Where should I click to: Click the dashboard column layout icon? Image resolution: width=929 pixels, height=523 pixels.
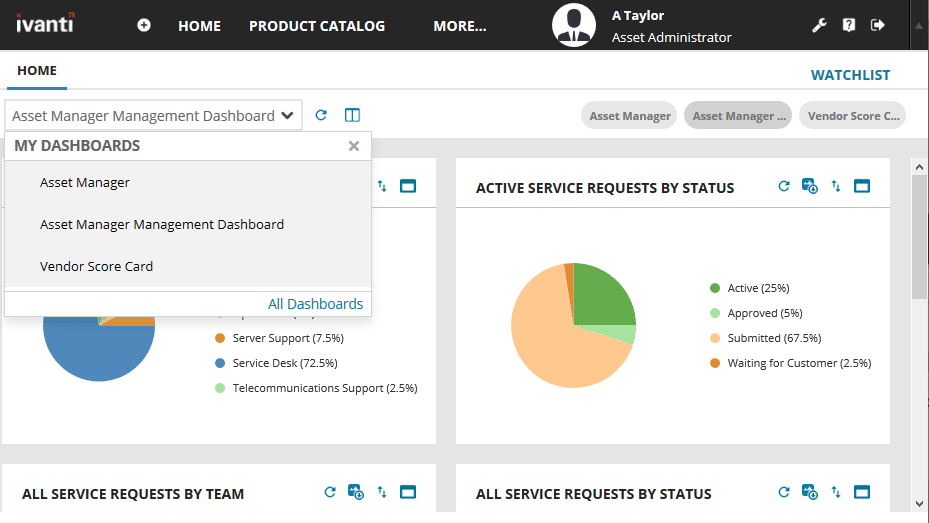coord(352,116)
